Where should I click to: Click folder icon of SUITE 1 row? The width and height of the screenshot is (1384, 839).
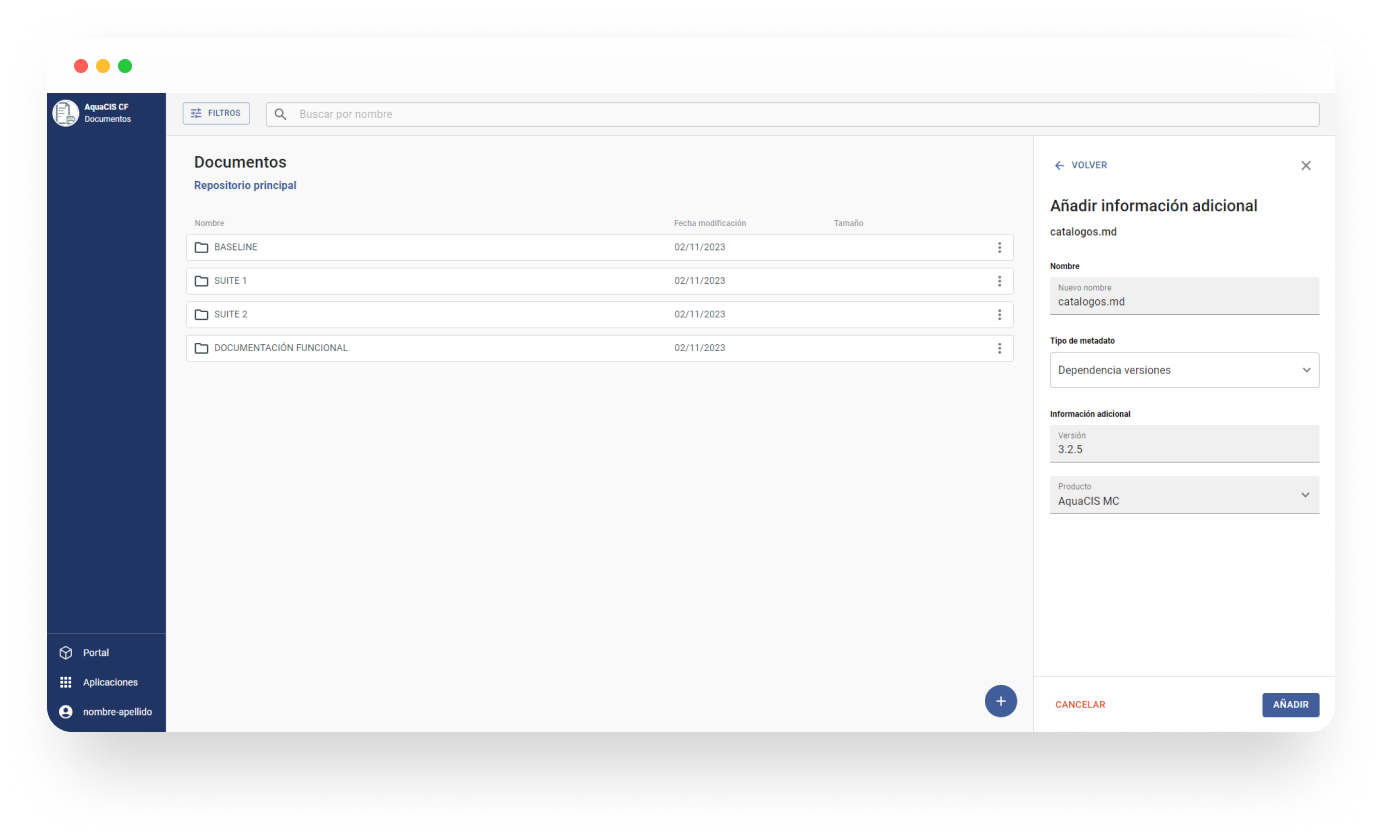(202, 281)
